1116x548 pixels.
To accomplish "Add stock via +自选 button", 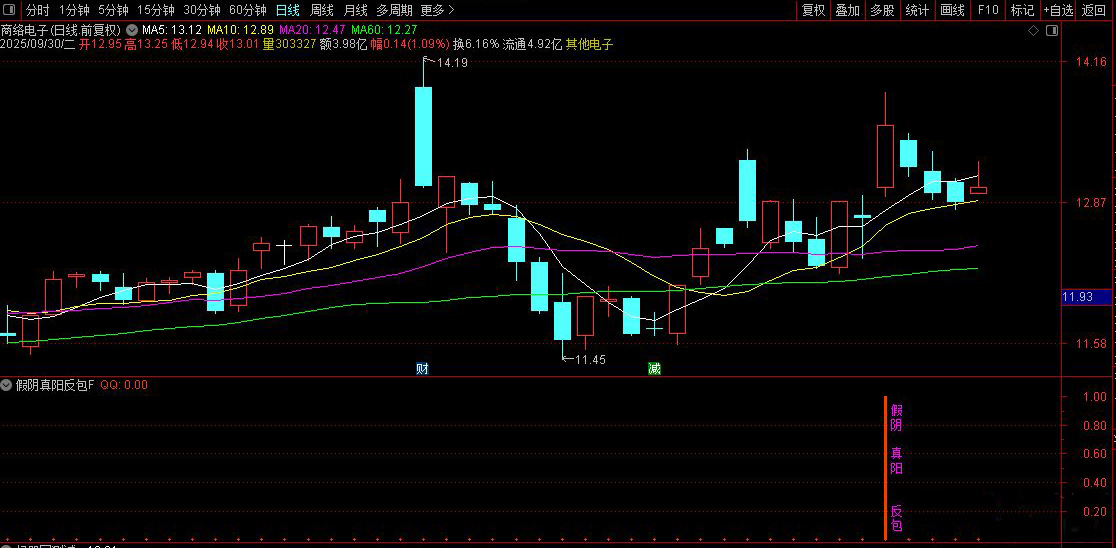I will [1058, 11].
